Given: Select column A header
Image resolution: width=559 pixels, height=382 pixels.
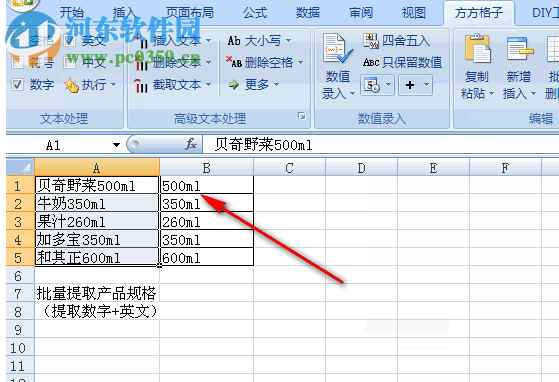Looking at the screenshot, I should pos(97,167).
